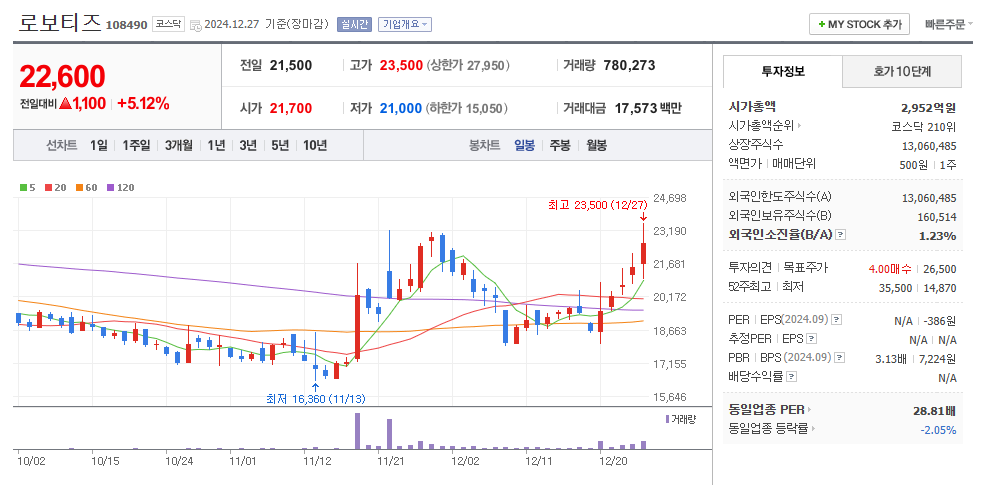981x485 pixels.
Task: Click the +5.12% change rate
Action: (x=143, y=104)
